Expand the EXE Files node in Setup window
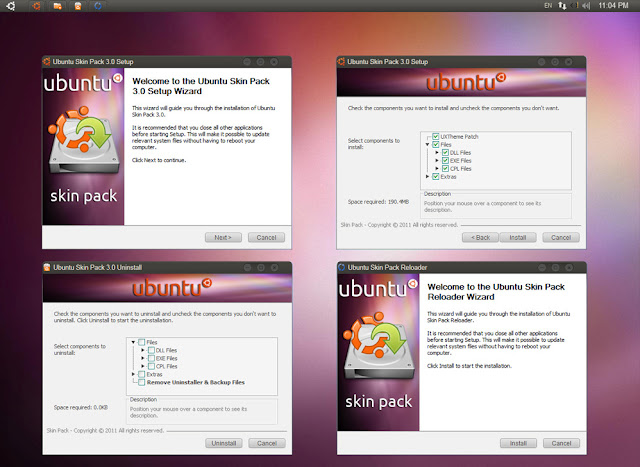Image resolution: width=640 pixels, height=467 pixels. coord(437,160)
